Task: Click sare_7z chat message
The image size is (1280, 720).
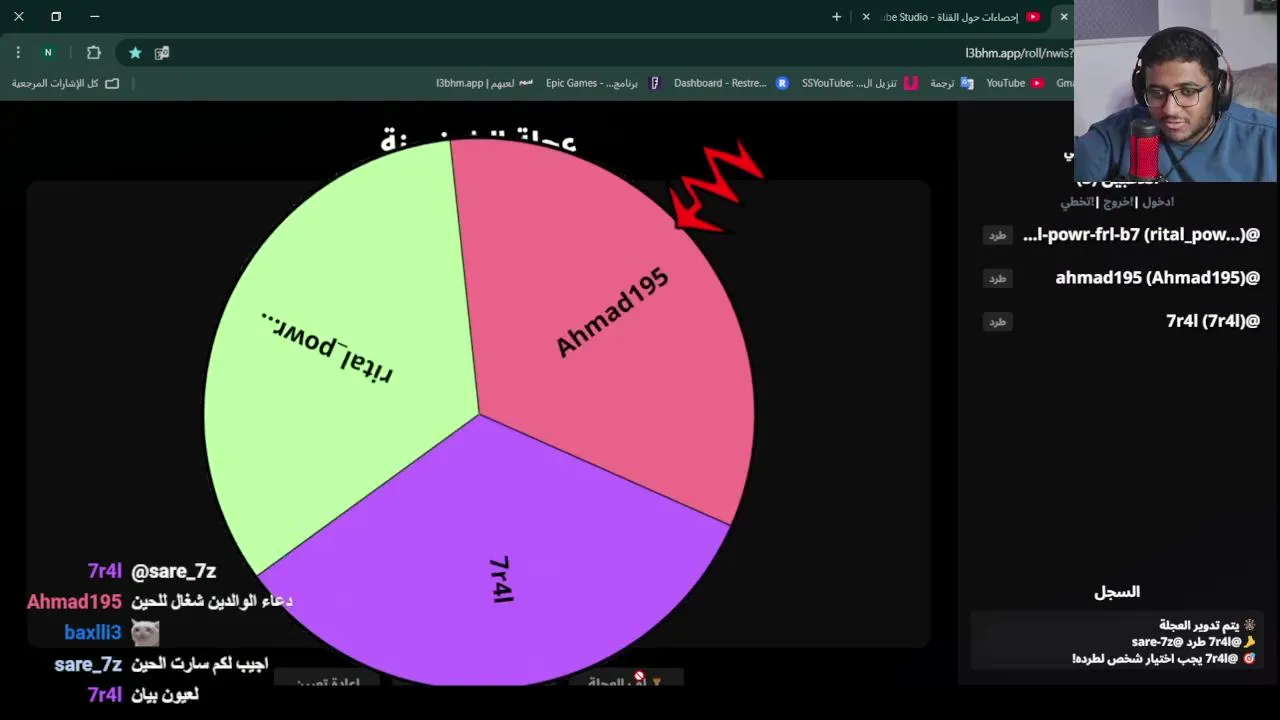Action: pos(161,664)
